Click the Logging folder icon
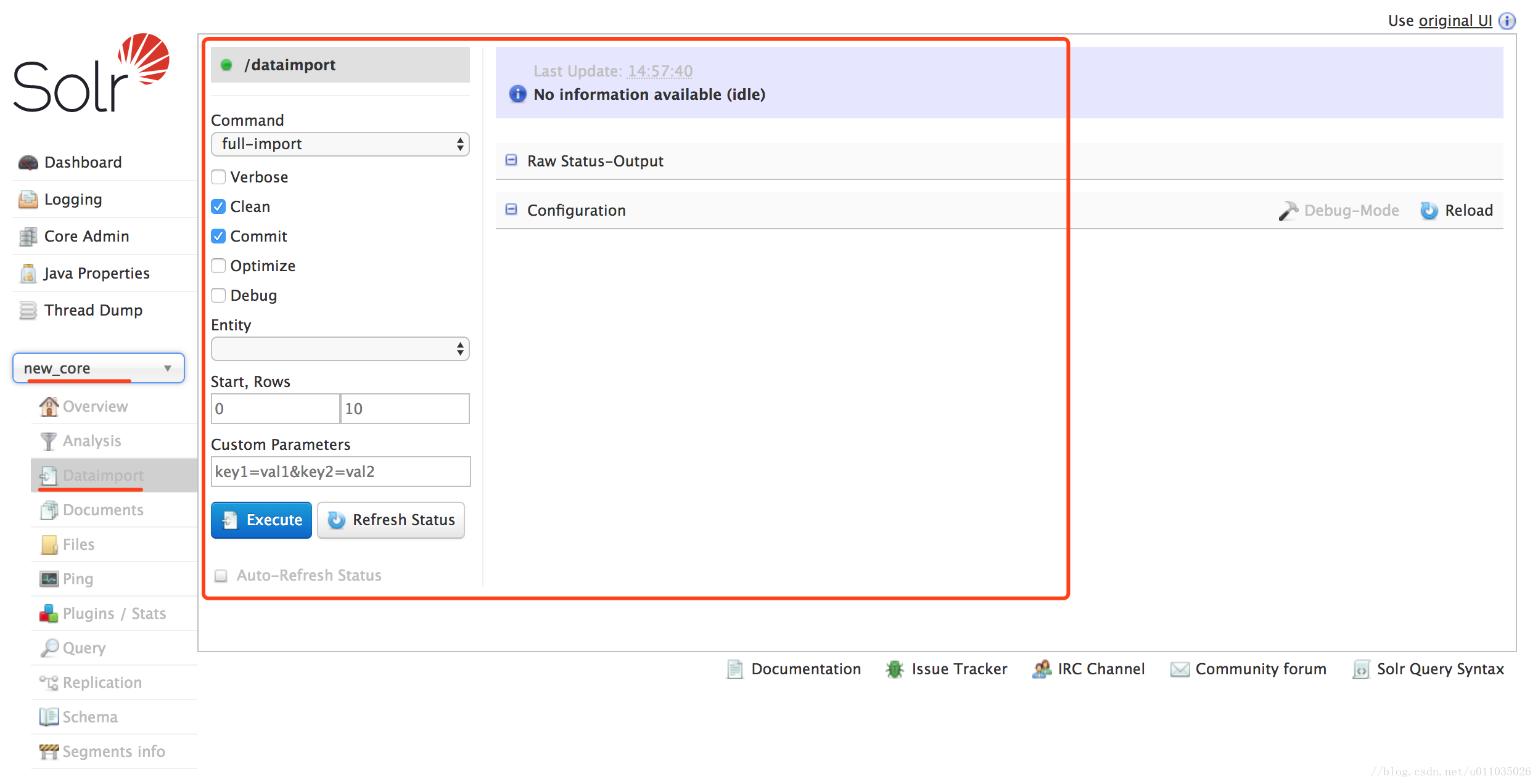Viewport: 1538px width, 784px height. pos(28,200)
